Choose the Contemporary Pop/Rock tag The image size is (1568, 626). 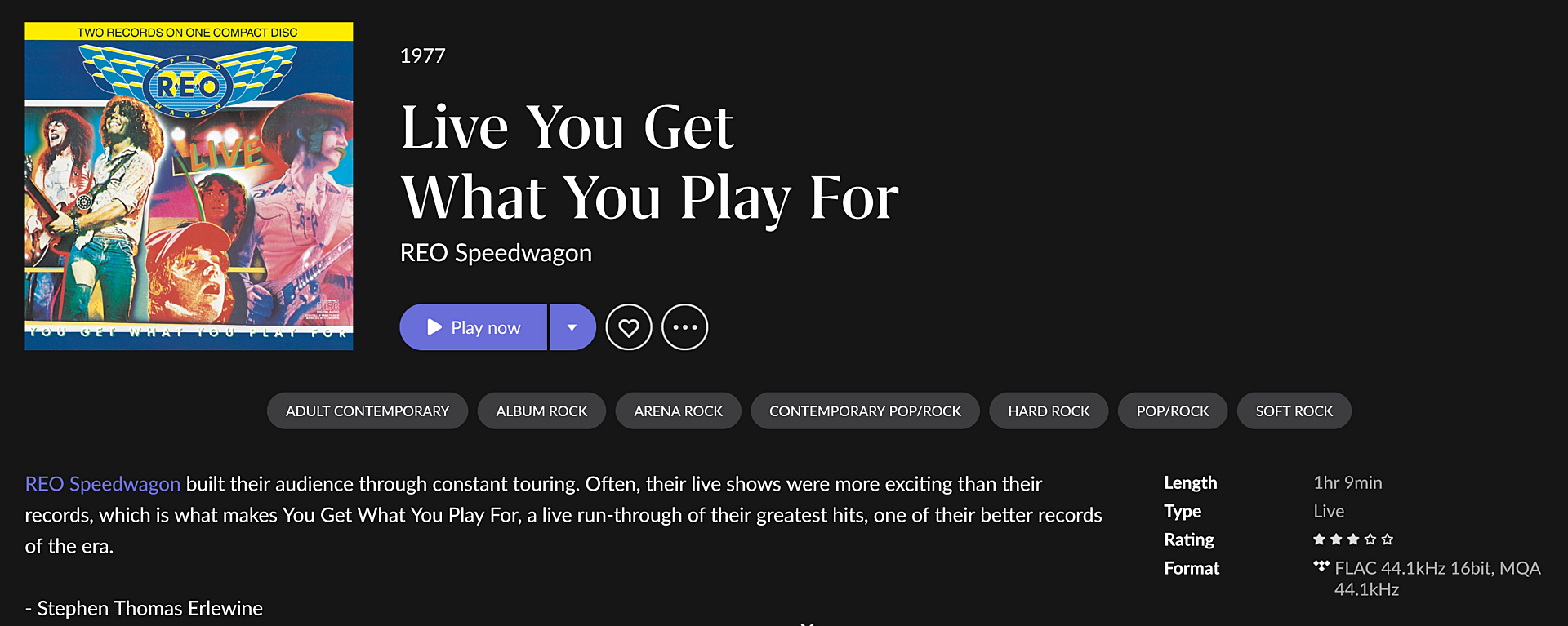(x=865, y=411)
